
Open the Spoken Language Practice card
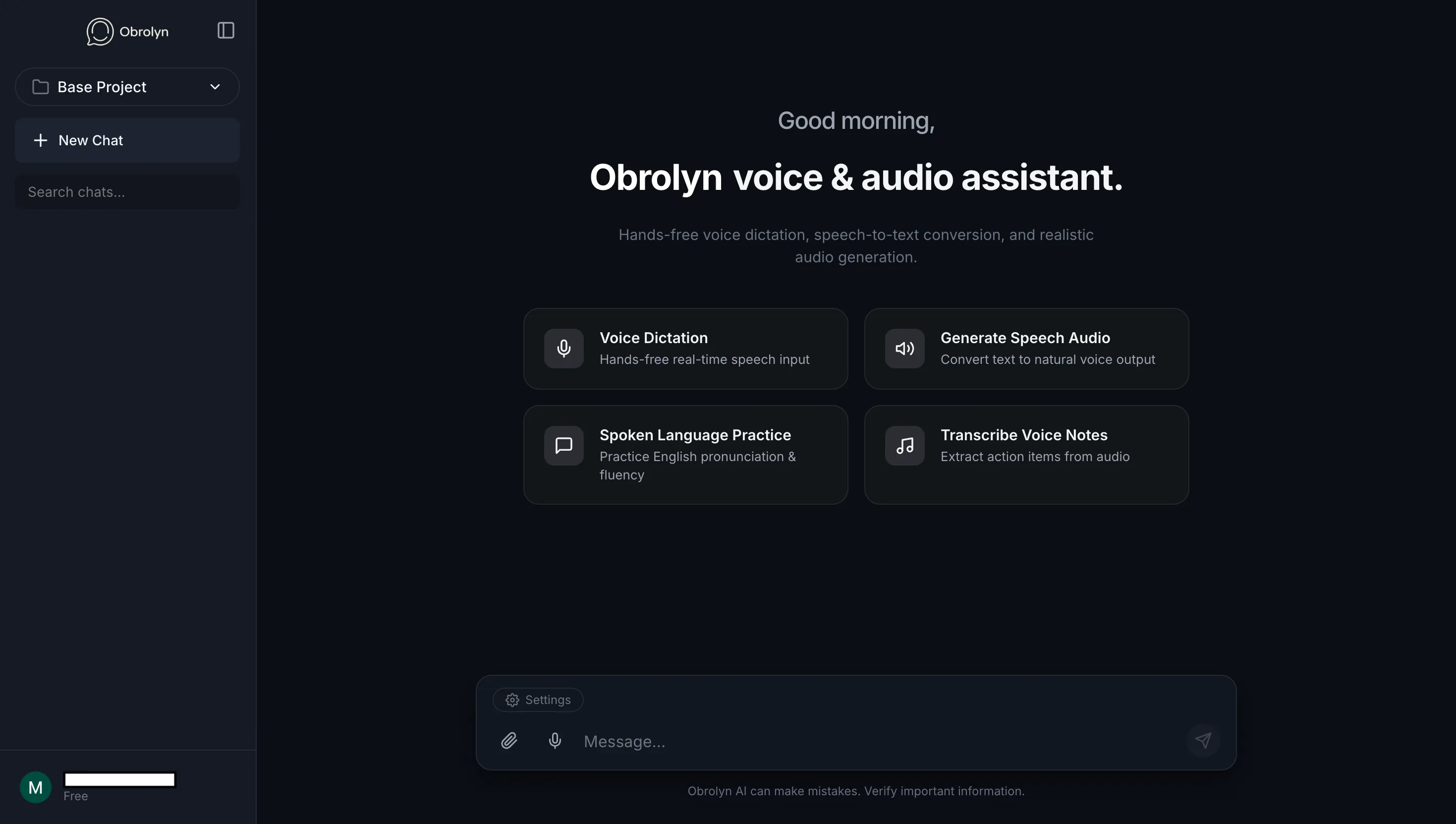pyautogui.click(x=685, y=455)
